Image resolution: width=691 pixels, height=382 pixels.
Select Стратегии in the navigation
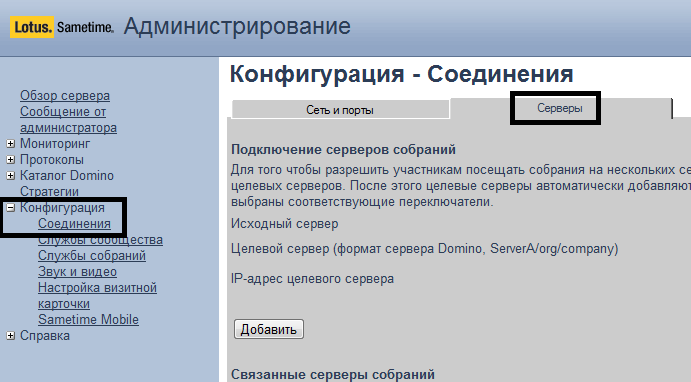pos(49,192)
